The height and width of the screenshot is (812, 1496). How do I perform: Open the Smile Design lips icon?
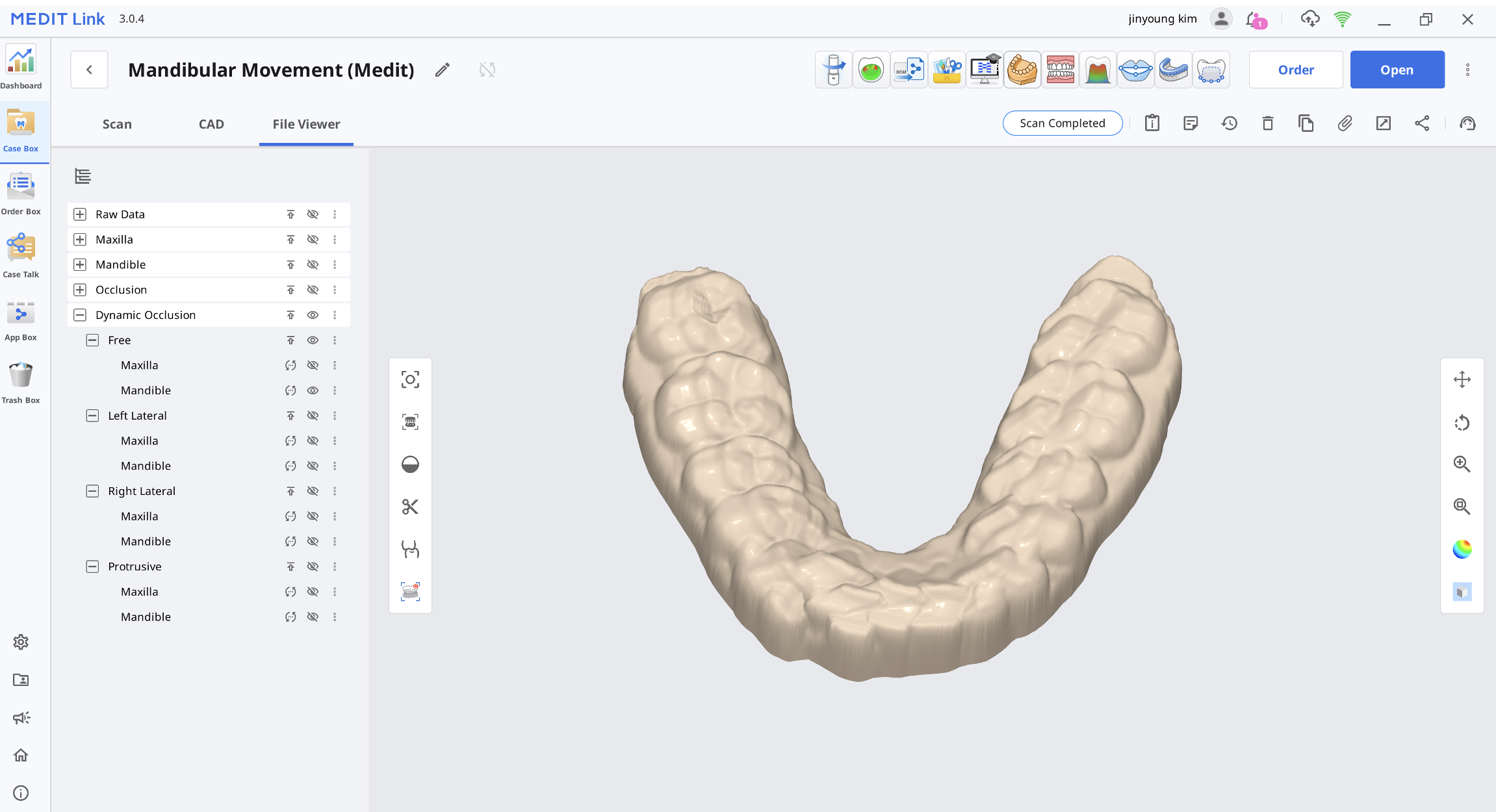(1135, 69)
